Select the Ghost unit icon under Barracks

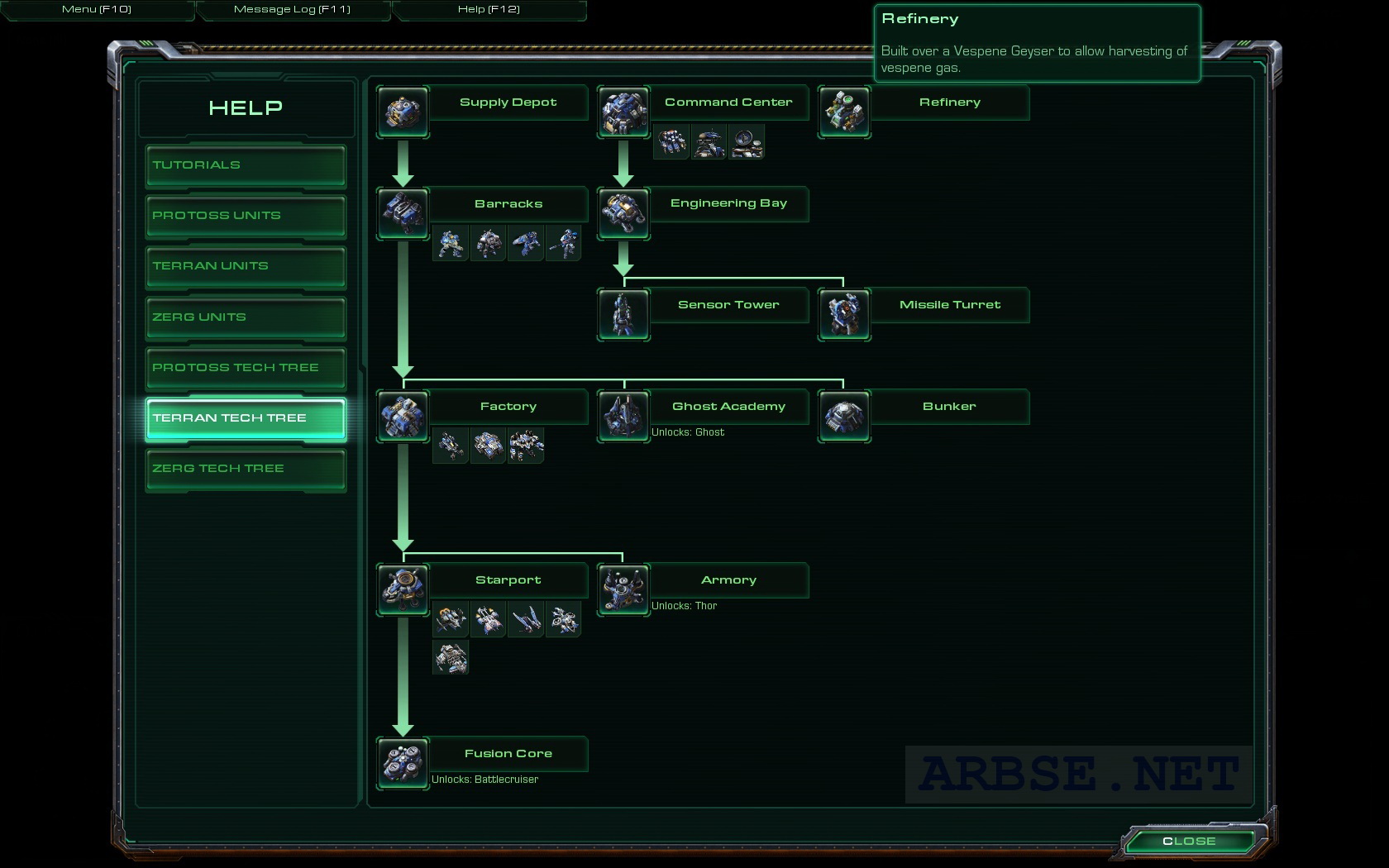pos(563,244)
